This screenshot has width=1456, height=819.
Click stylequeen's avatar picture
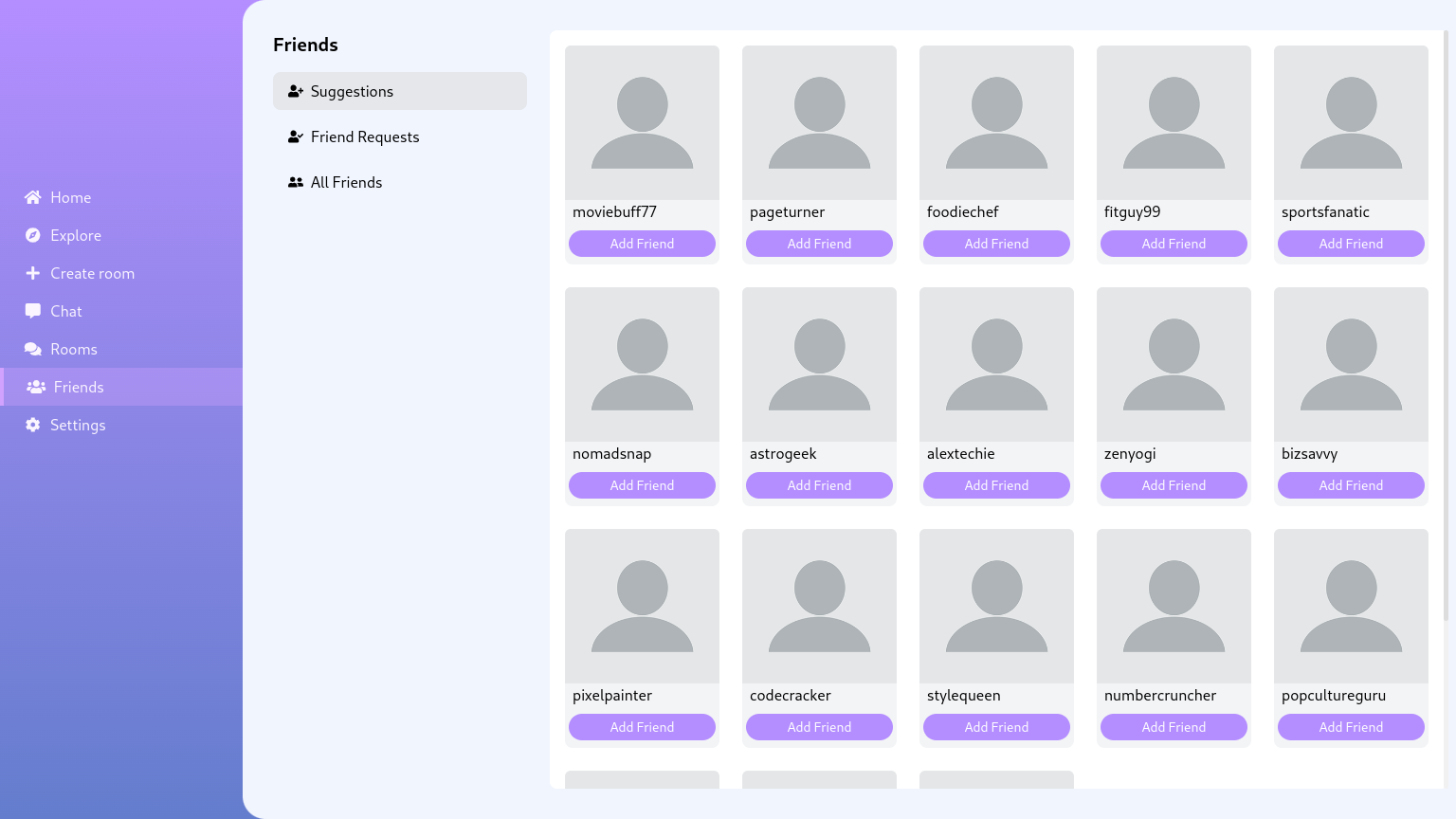(996, 606)
